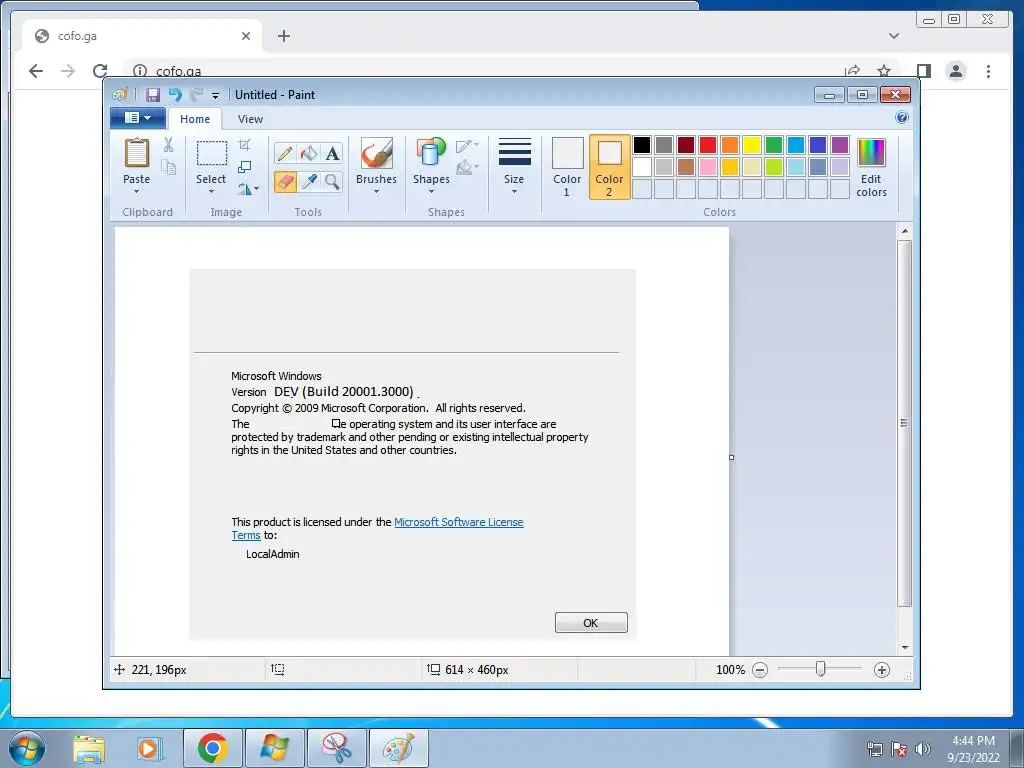Open Customize Quick Access Toolbar dropdown
The height and width of the screenshot is (768, 1024).
click(215, 95)
